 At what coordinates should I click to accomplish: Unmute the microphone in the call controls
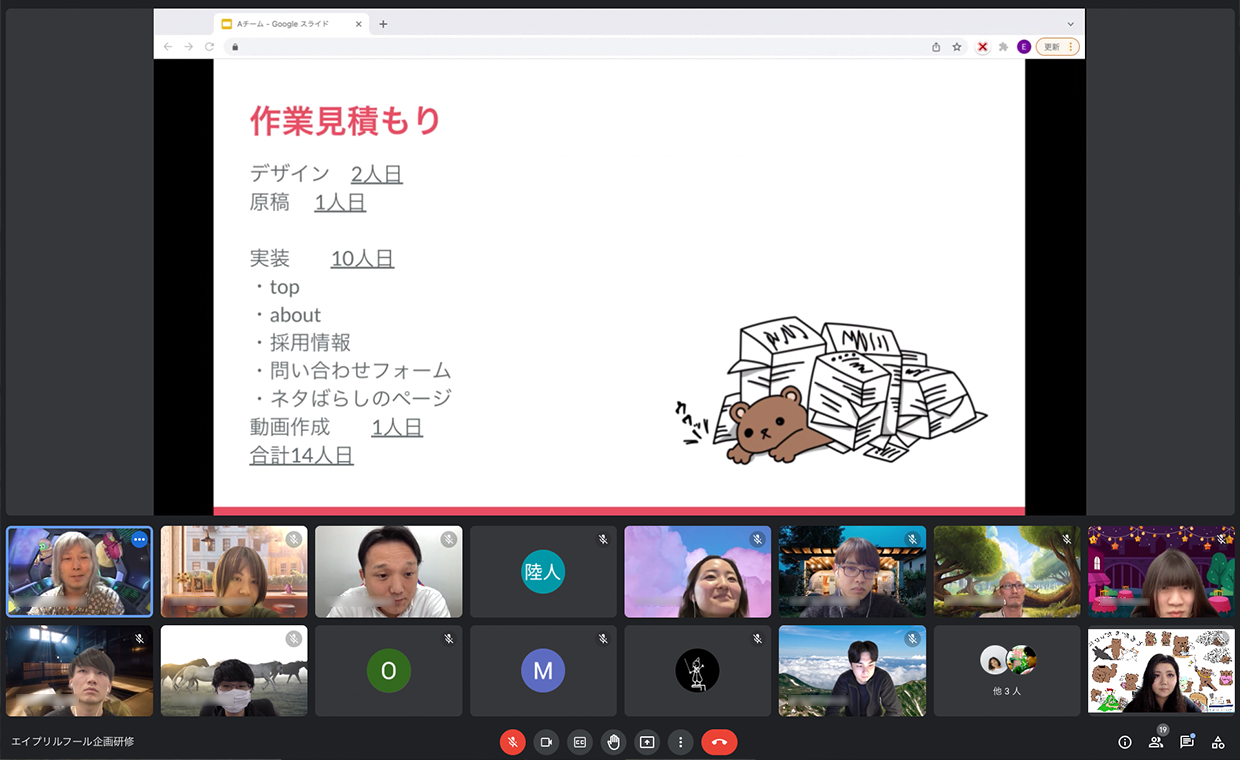[512, 742]
